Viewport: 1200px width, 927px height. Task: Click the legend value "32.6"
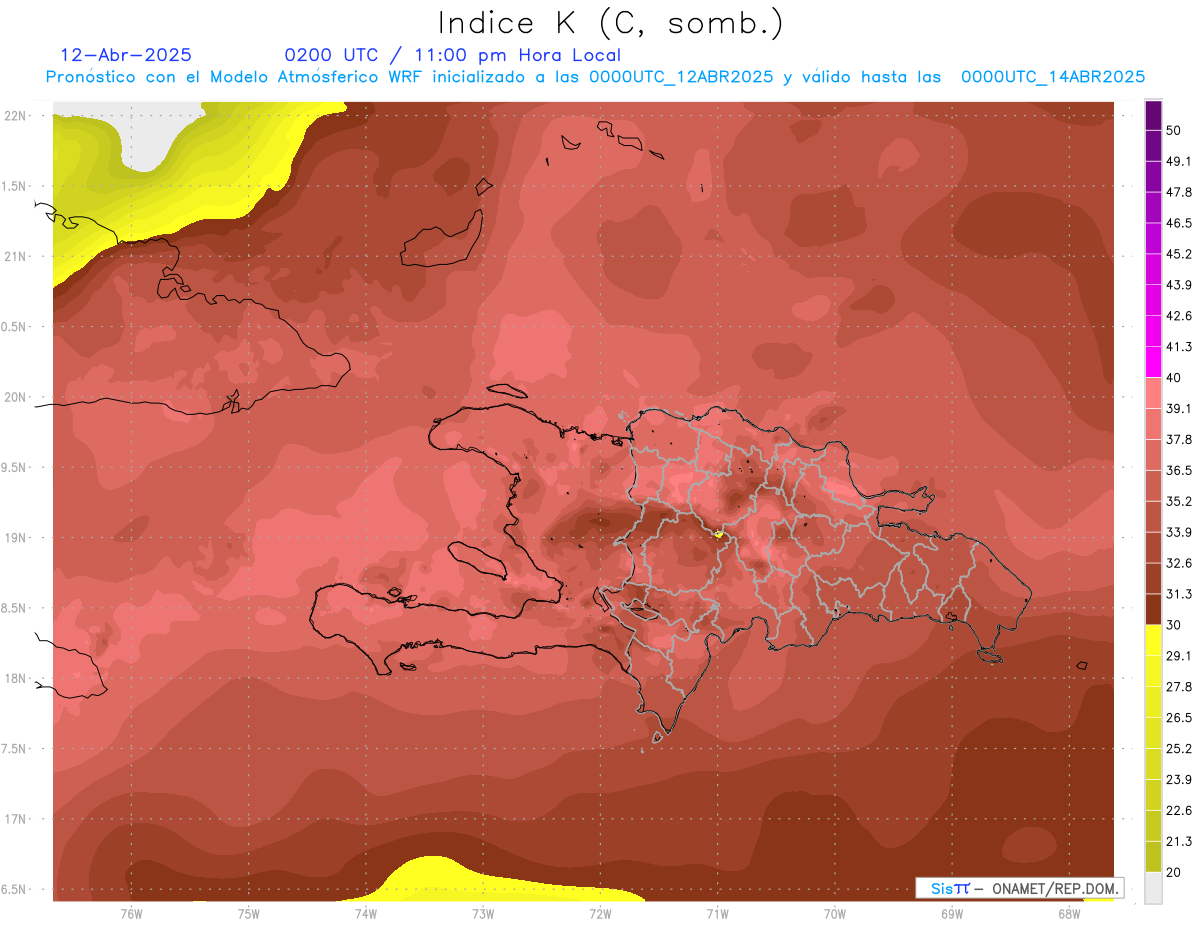(1179, 563)
